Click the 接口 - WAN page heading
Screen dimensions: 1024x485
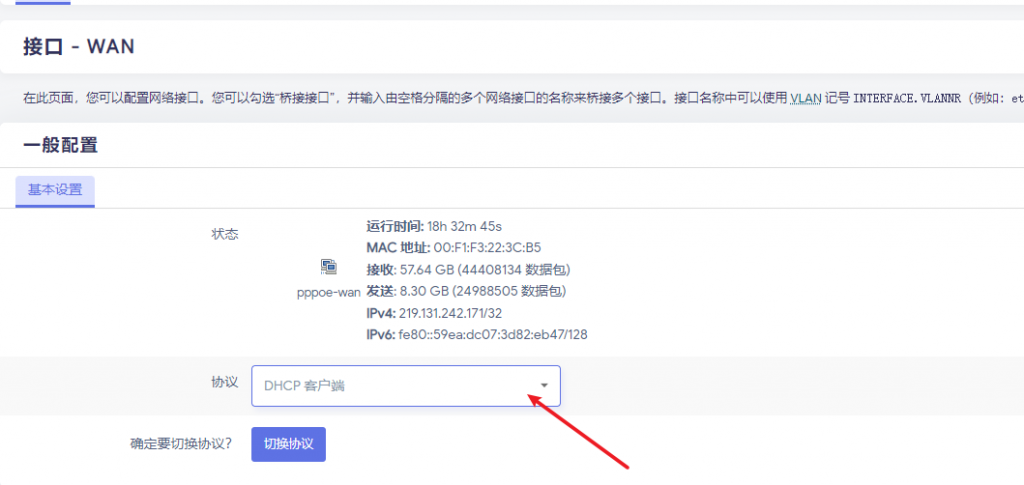pyautogui.click(x=79, y=47)
